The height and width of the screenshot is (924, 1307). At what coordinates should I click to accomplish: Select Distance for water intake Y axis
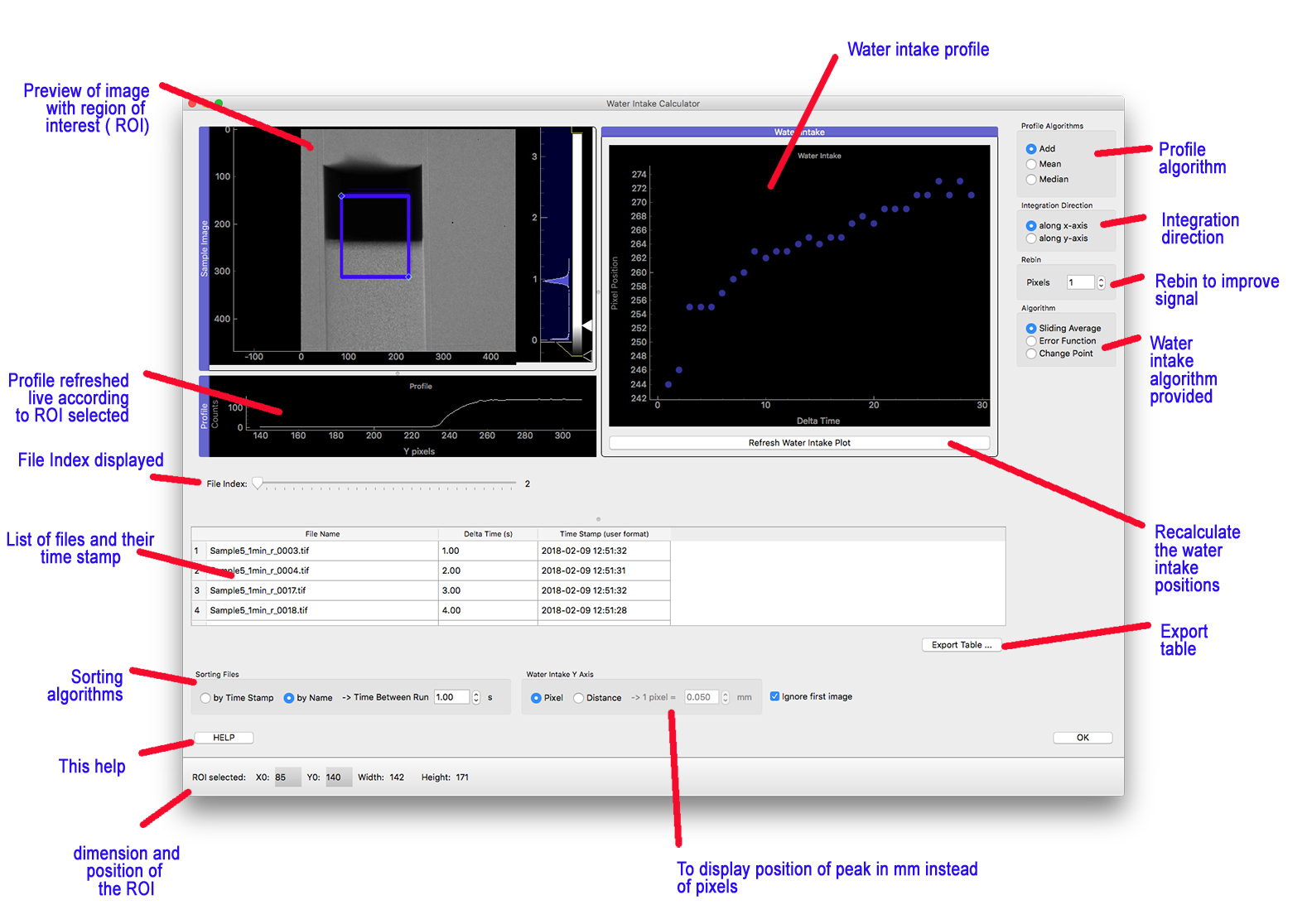578,698
